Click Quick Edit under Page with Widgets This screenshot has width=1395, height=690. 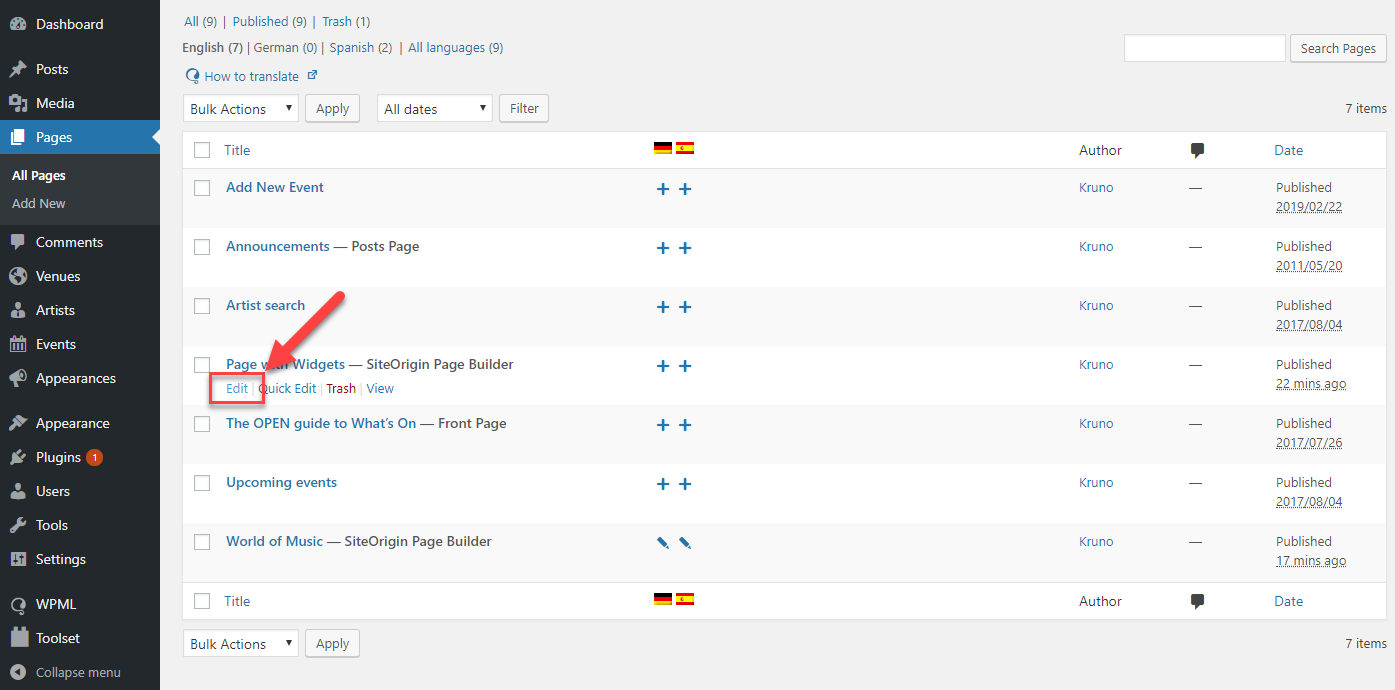point(287,388)
